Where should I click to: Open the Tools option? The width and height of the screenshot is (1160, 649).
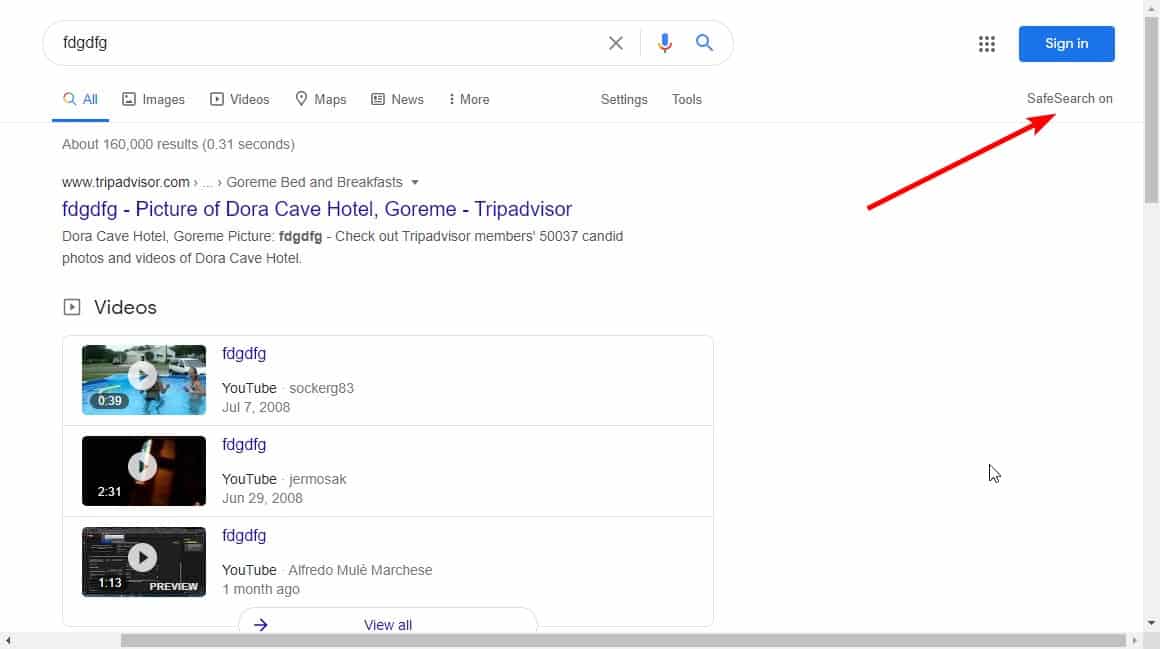(x=687, y=99)
